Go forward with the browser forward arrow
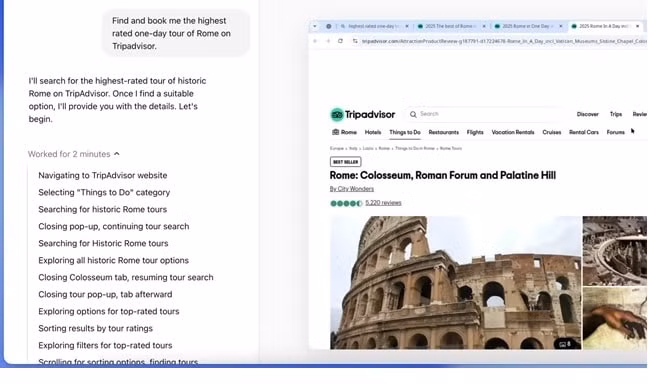Viewport: 648px width, 384px height. 328,41
